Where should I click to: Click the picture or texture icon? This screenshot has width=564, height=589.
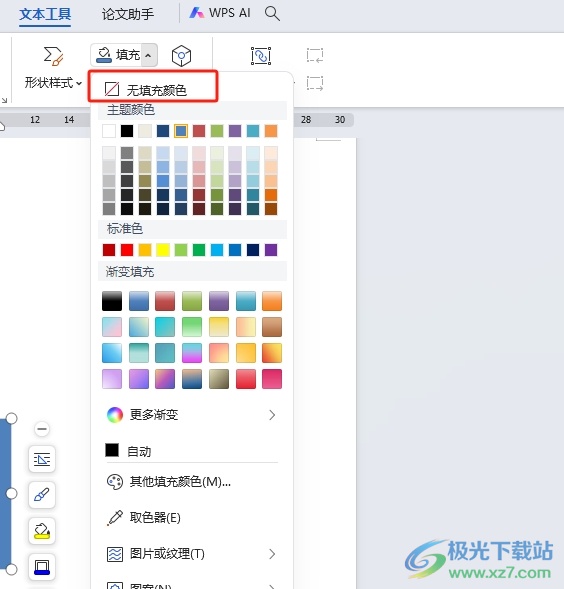click(x=115, y=554)
